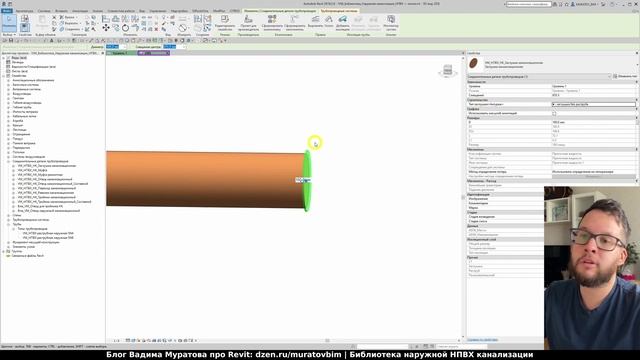Select the Modify arrow tool in ribbon
640x360 pixels.
(9, 22)
